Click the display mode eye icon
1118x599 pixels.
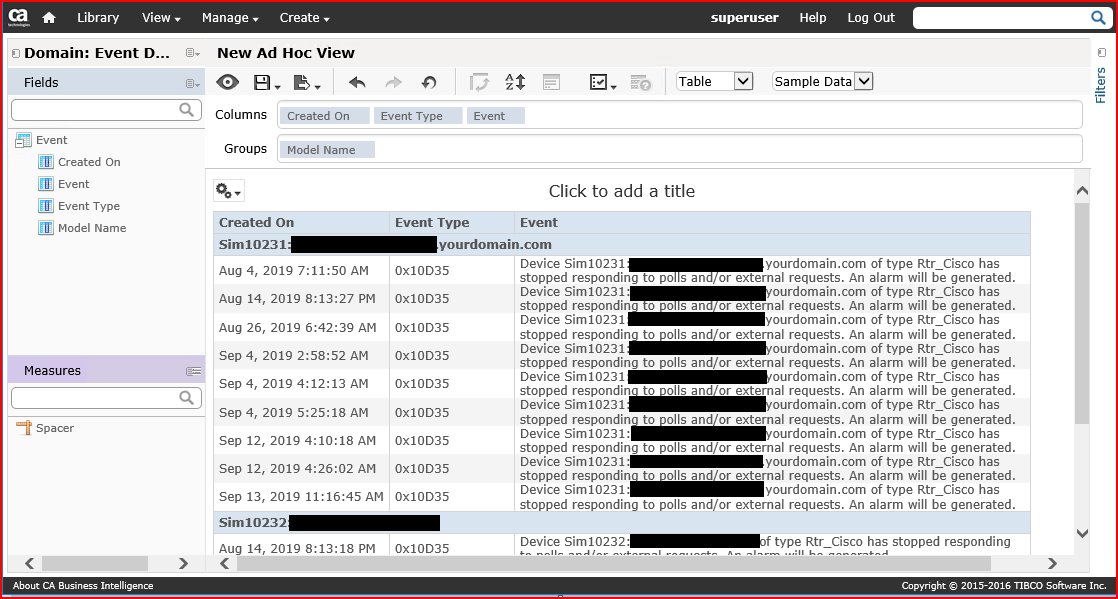click(x=228, y=83)
